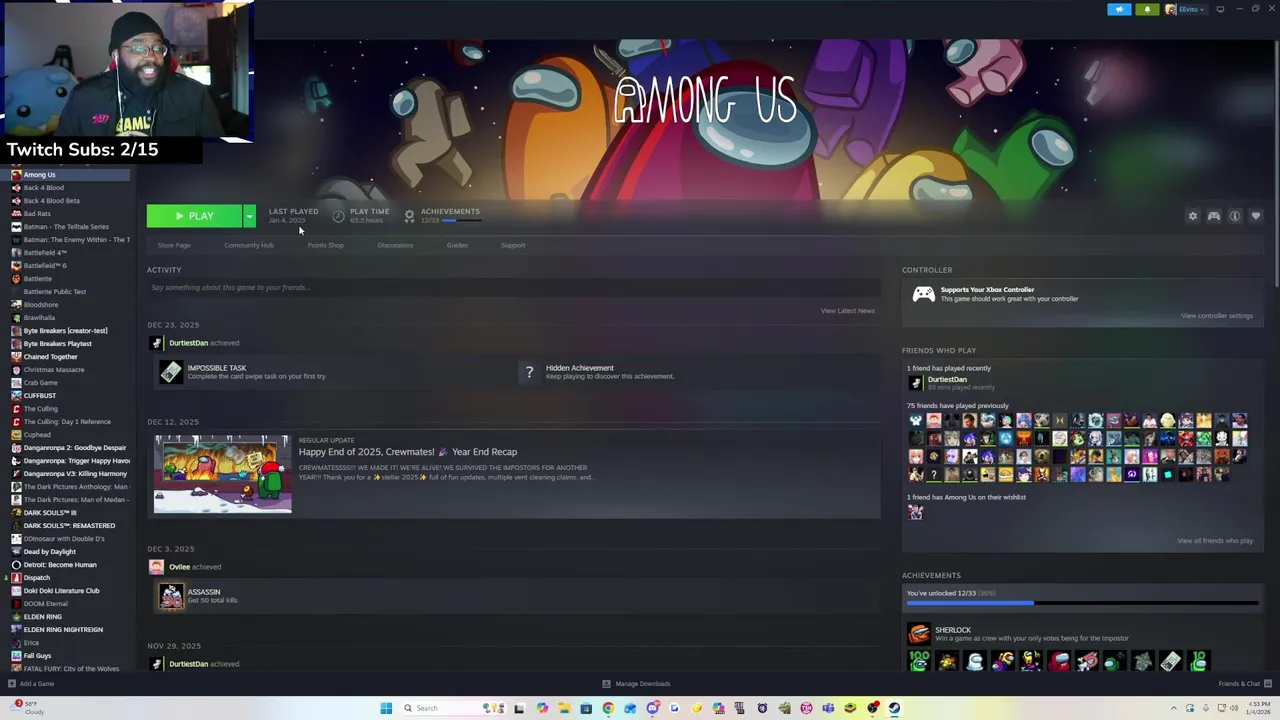
Task: Launch Among Us with Play button
Action: (194, 216)
